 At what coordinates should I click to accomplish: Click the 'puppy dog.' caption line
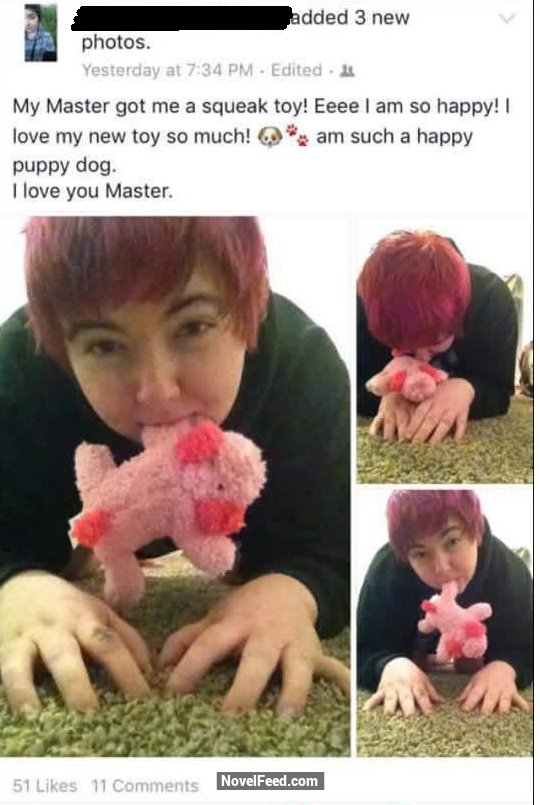point(65,166)
